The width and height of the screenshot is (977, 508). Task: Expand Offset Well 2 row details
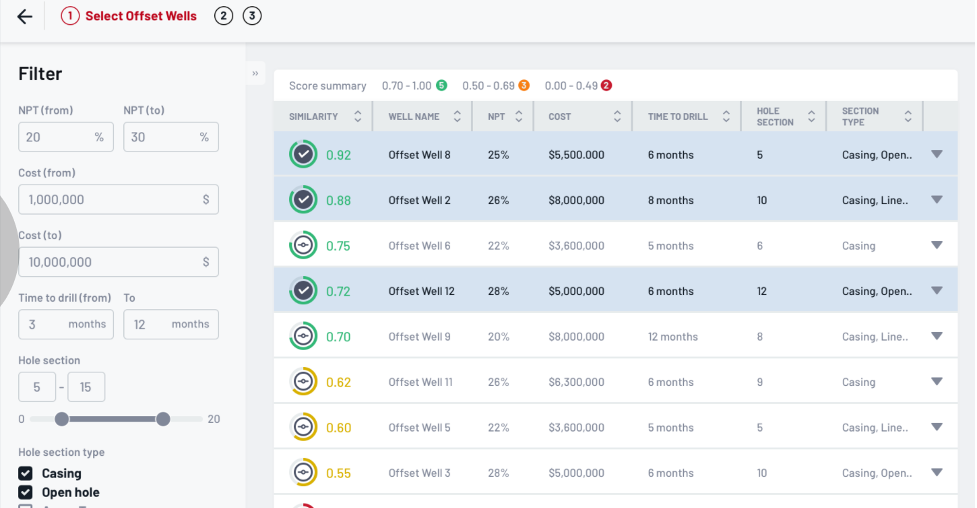(x=936, y=200)
